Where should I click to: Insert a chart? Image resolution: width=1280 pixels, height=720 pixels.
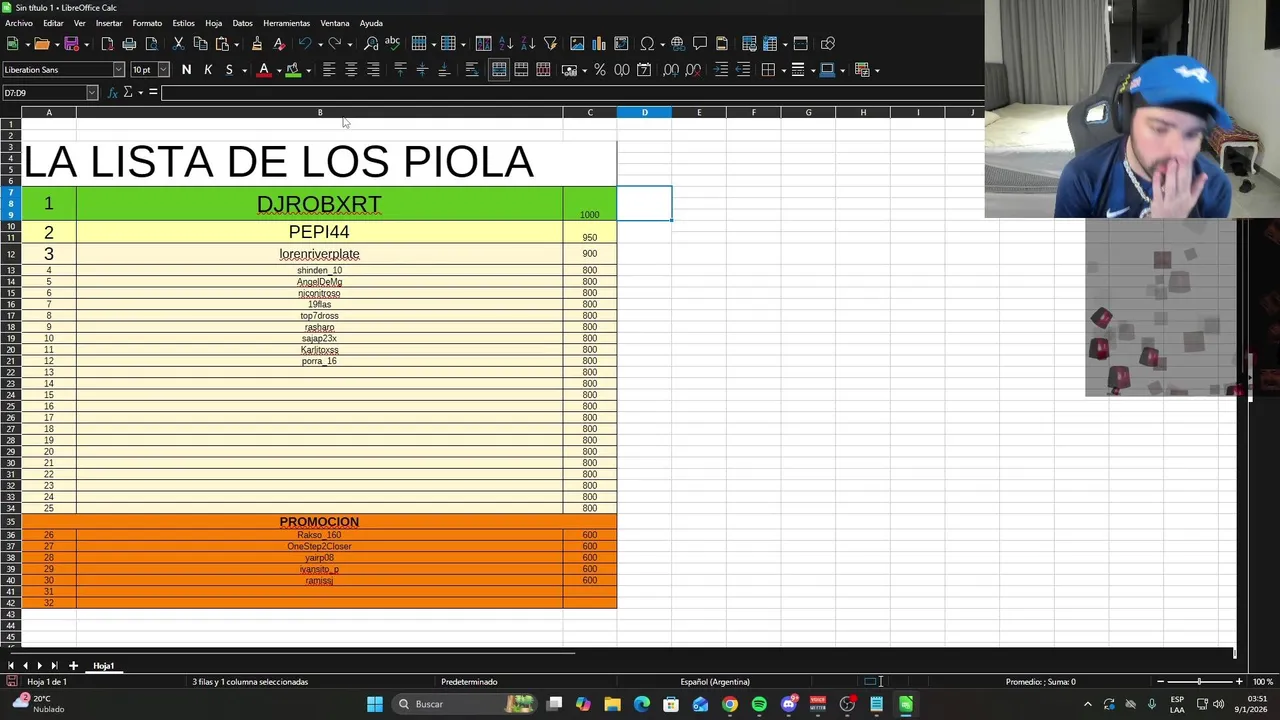coord(599,44)
